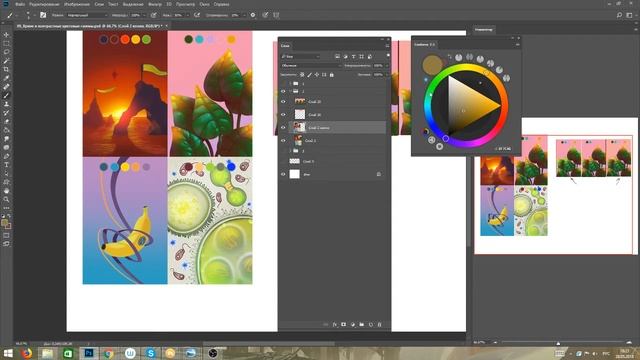Select the Clone Stamp tool

tap(6, 104)
